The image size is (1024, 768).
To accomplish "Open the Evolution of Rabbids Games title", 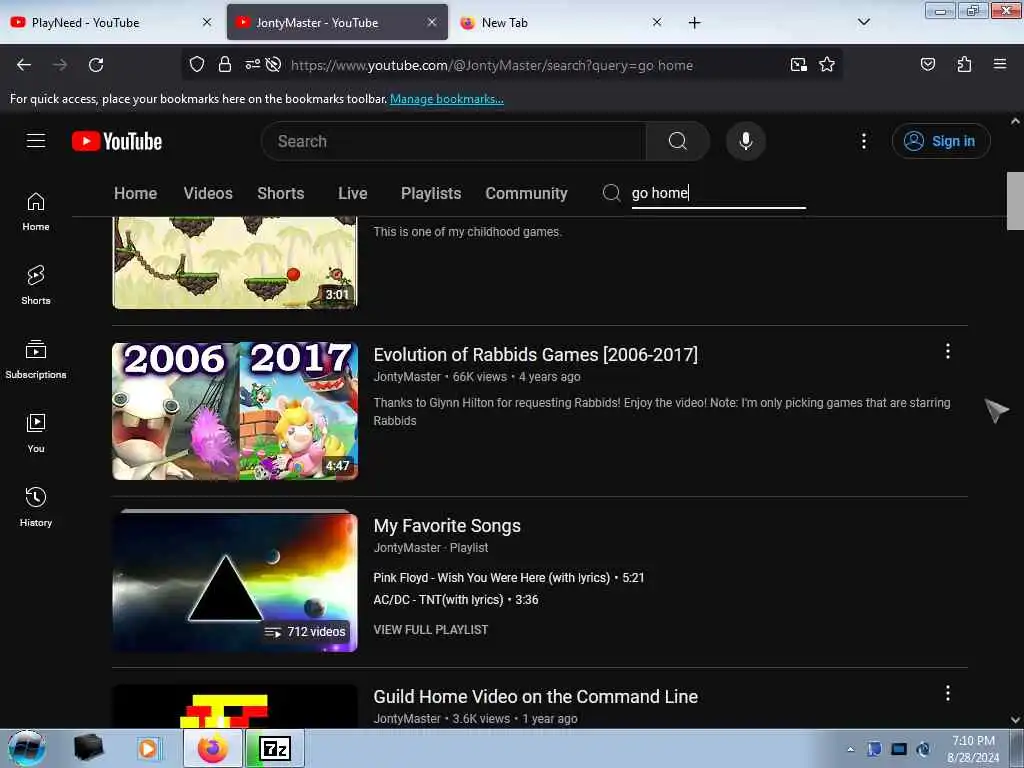I will (x=536, y=355).
